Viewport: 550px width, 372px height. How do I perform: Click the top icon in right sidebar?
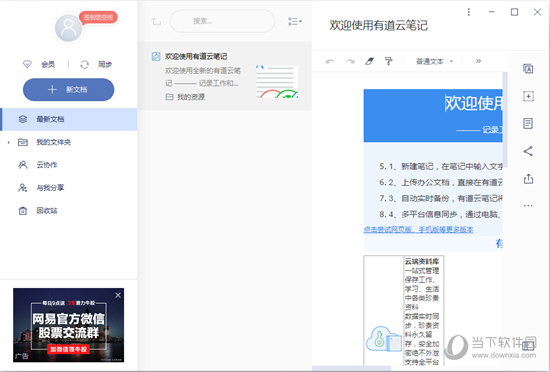(528, 69)
